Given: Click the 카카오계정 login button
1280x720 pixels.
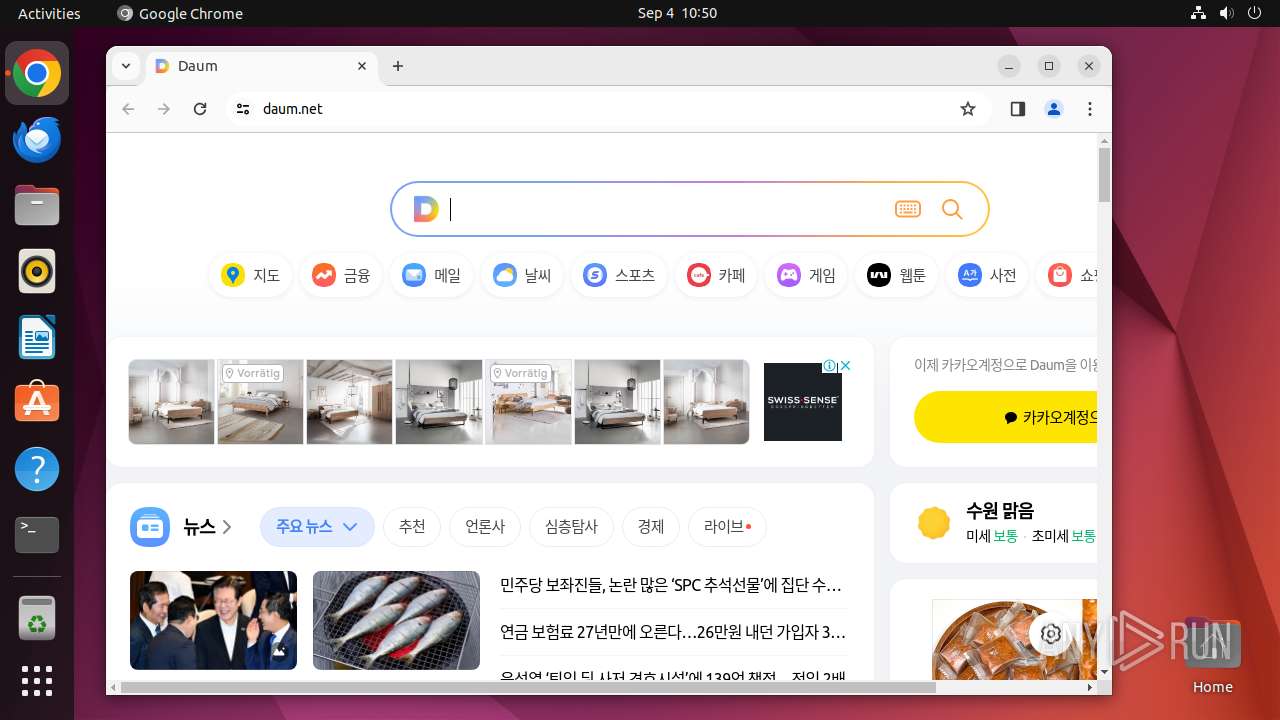Looking at the screenshot, I should (x=1005, y=417).
